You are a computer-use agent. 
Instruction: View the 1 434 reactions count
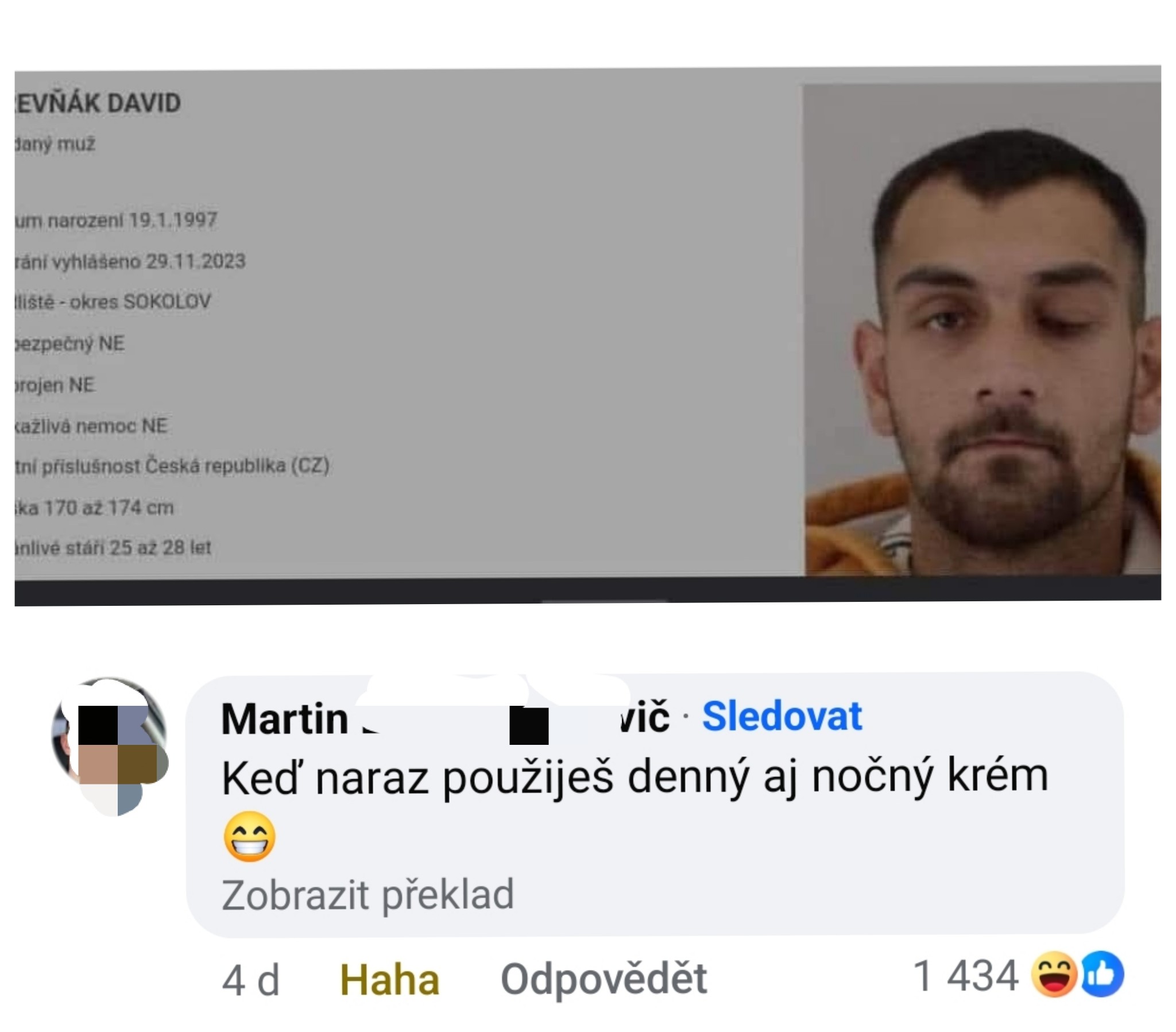point(965,976)
